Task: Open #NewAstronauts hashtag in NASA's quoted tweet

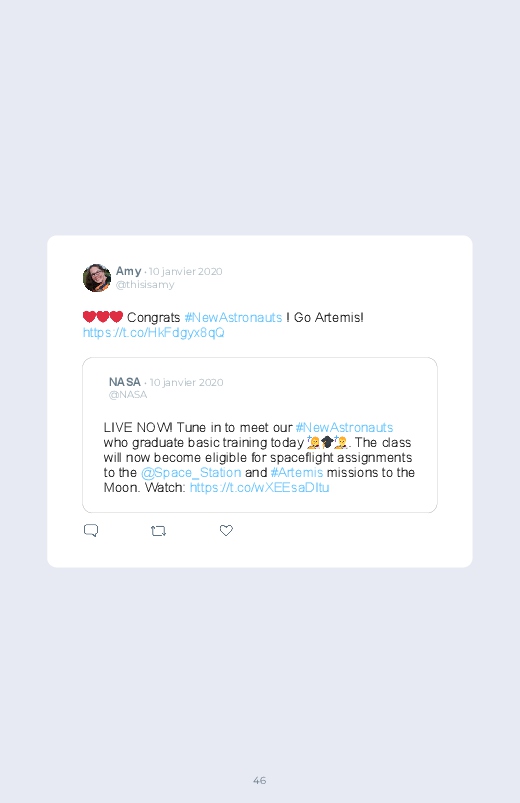Action: click(x=345, y=428)
